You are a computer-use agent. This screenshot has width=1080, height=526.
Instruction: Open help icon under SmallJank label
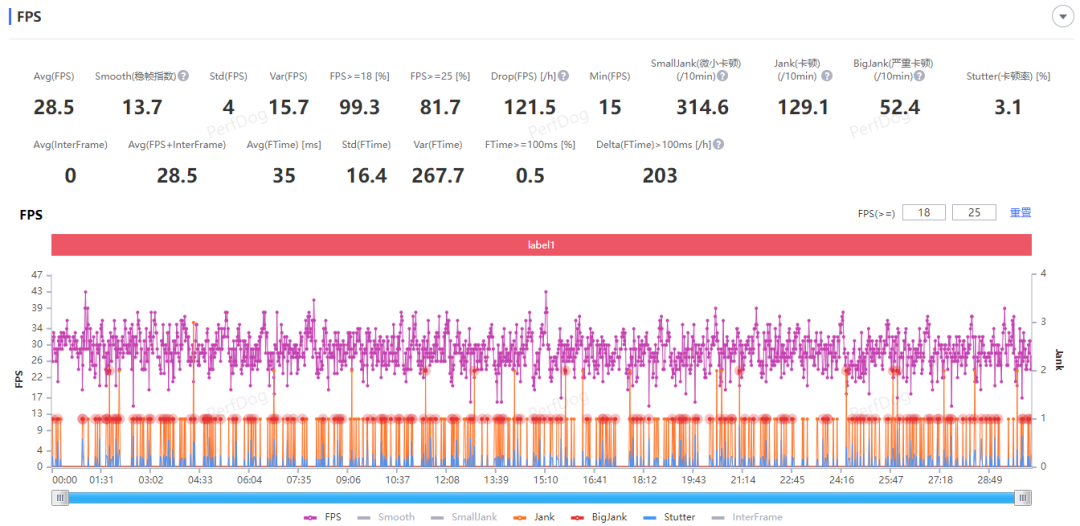click(722, 76)
